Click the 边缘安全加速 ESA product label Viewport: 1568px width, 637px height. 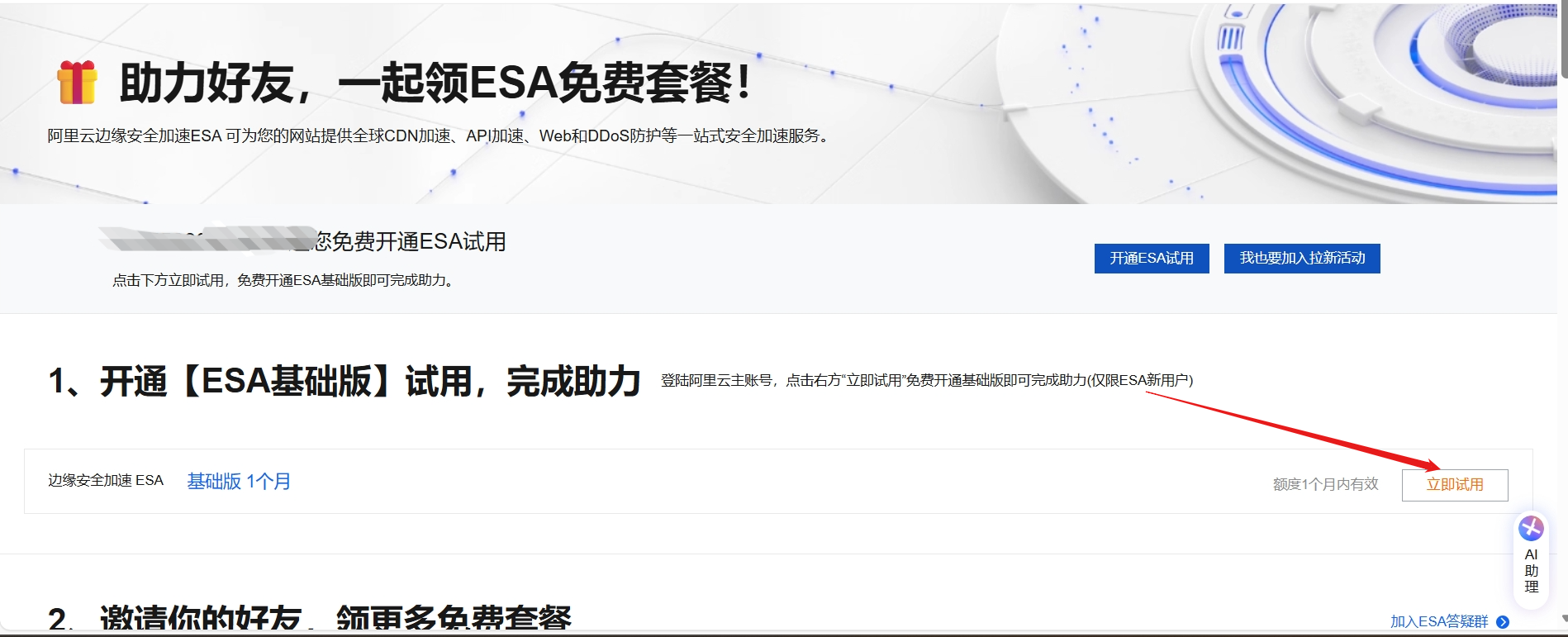pos(106,481)
